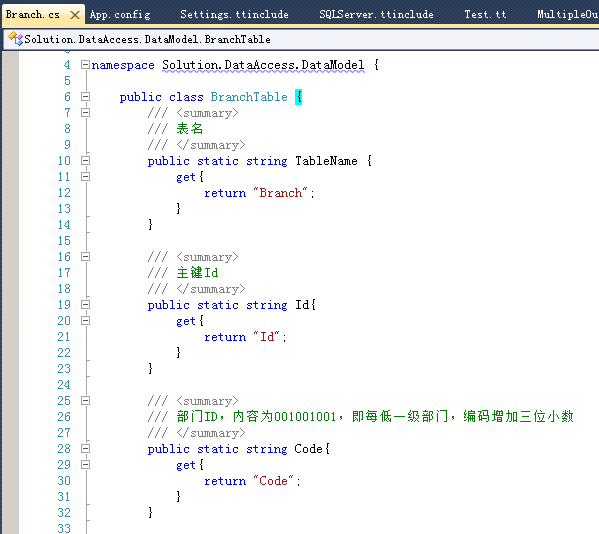Viewport: 599px width, 534px height.
Task: Collapse the Code property at line 28
Action: tap(85, 448)
